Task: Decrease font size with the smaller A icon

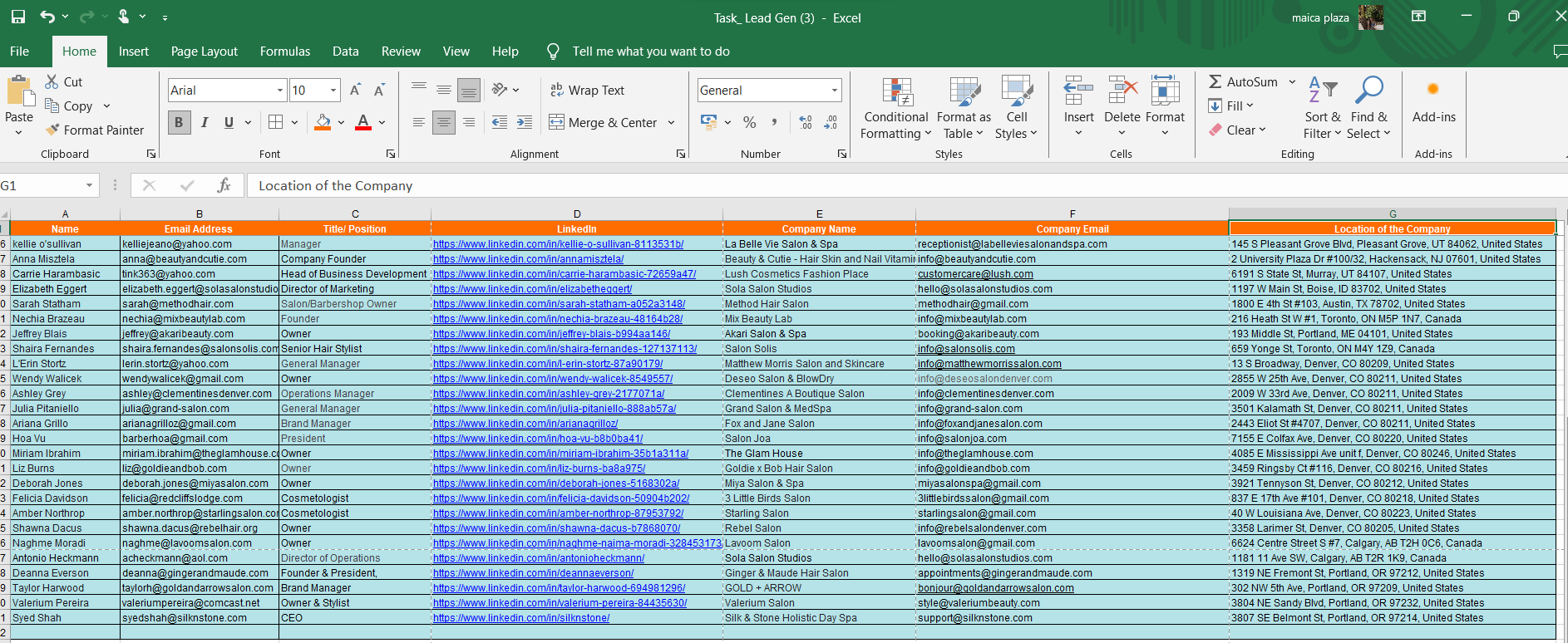Action: coord(379,90)
